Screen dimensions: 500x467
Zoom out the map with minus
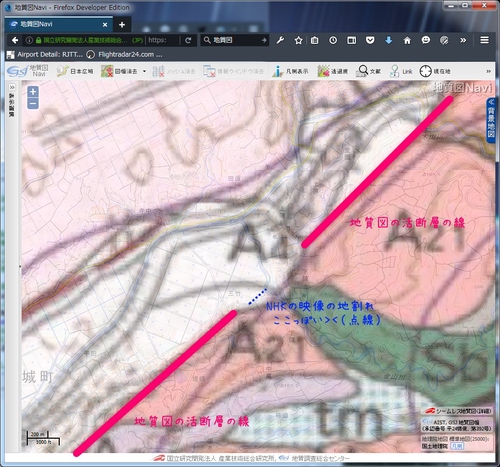(x=33, y=104)
